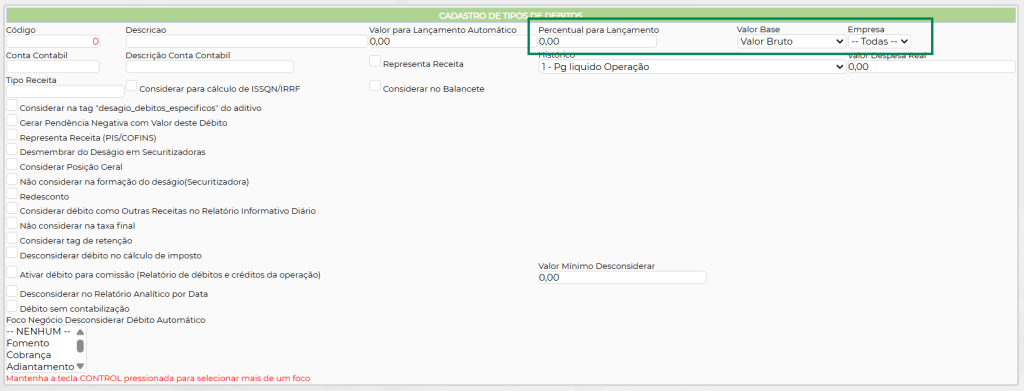Screen dimensions: 1024x391
Task: Focus the Descricao text field
Action: (246, 41)
